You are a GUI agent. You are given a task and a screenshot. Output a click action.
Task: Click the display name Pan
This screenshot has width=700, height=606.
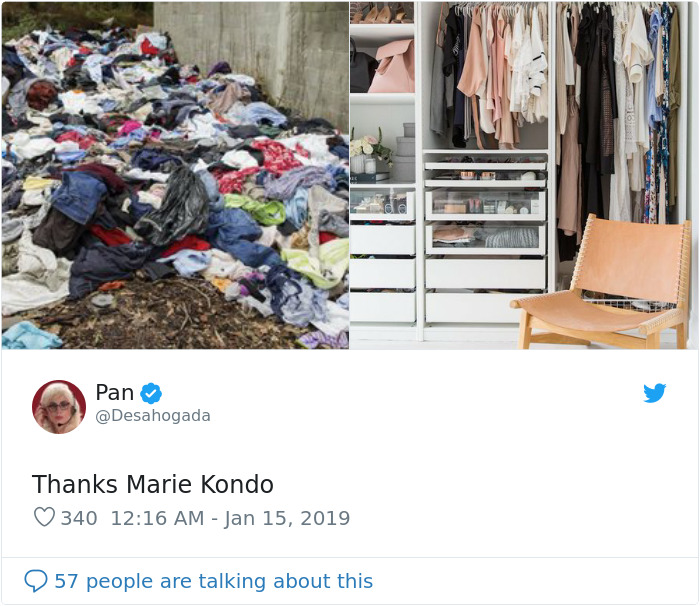point(115,393)
